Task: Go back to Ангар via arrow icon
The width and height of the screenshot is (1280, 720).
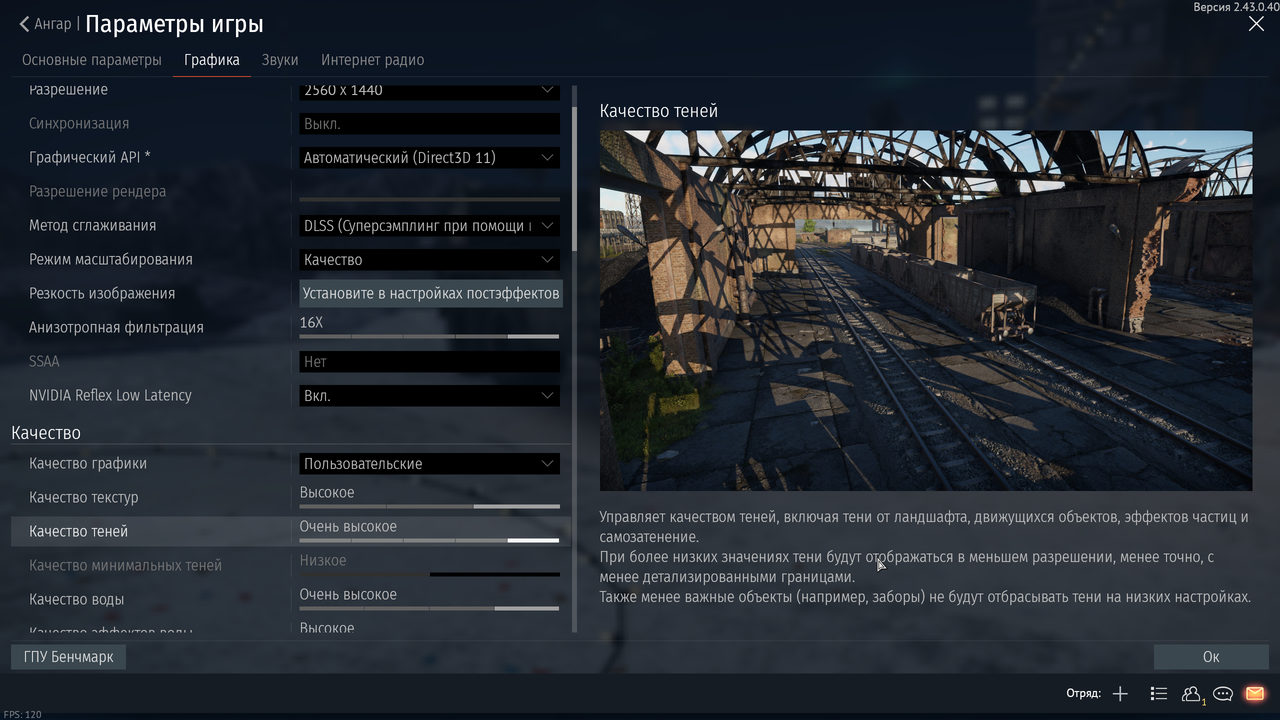Action: (24, 24)
